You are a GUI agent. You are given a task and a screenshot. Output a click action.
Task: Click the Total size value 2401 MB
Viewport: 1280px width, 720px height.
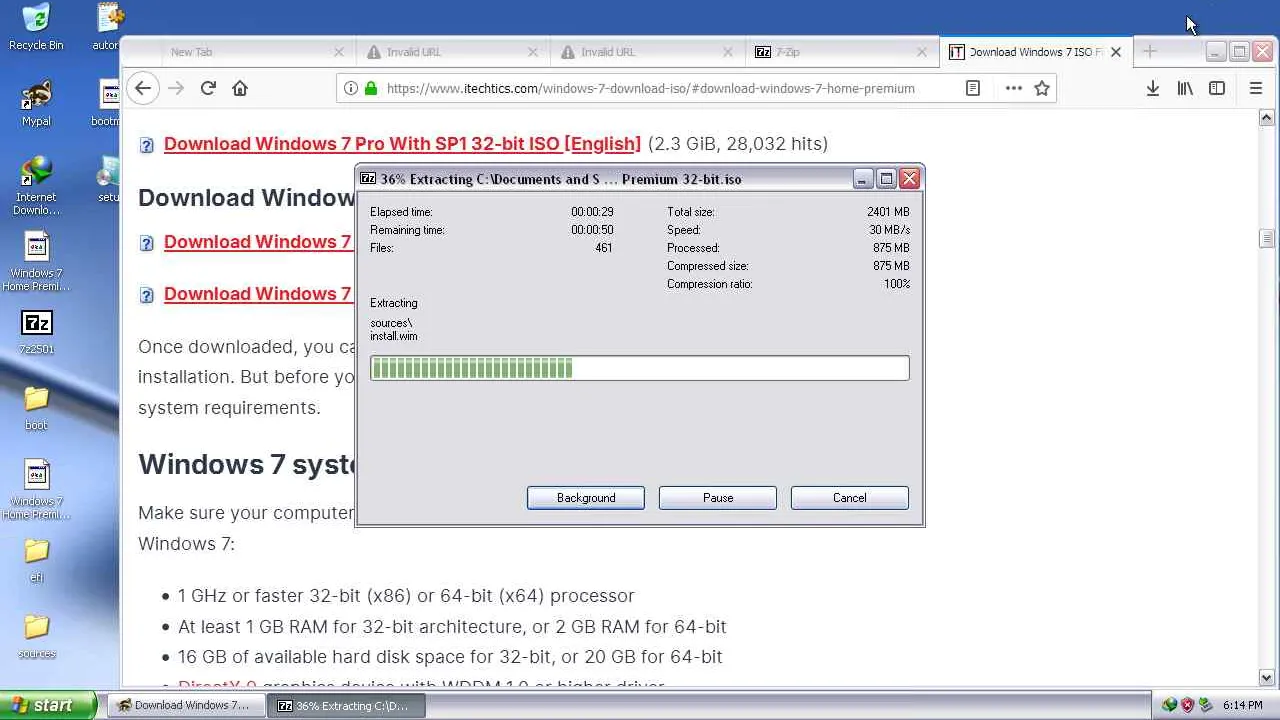[x=888, y=212]
